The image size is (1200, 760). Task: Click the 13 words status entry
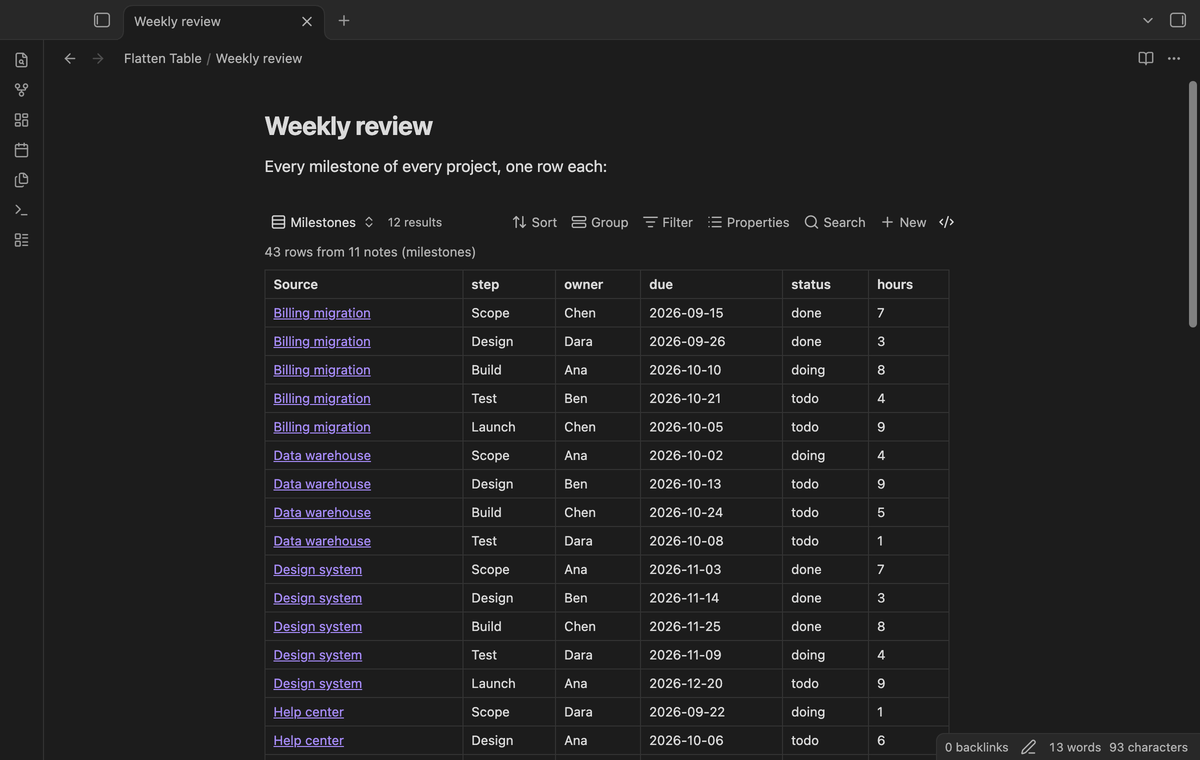1075,747
